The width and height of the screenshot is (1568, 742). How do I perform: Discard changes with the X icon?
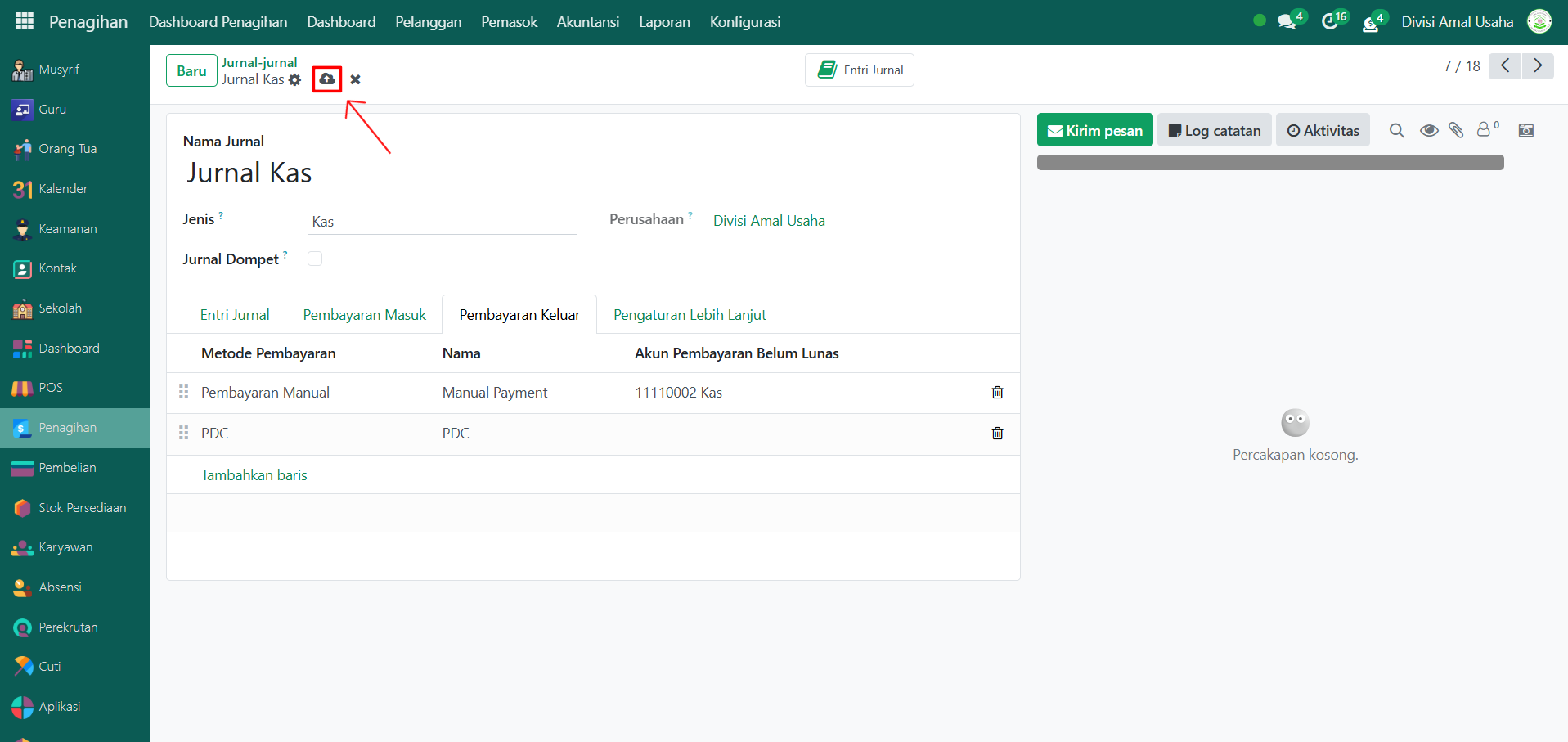[355, 79]
